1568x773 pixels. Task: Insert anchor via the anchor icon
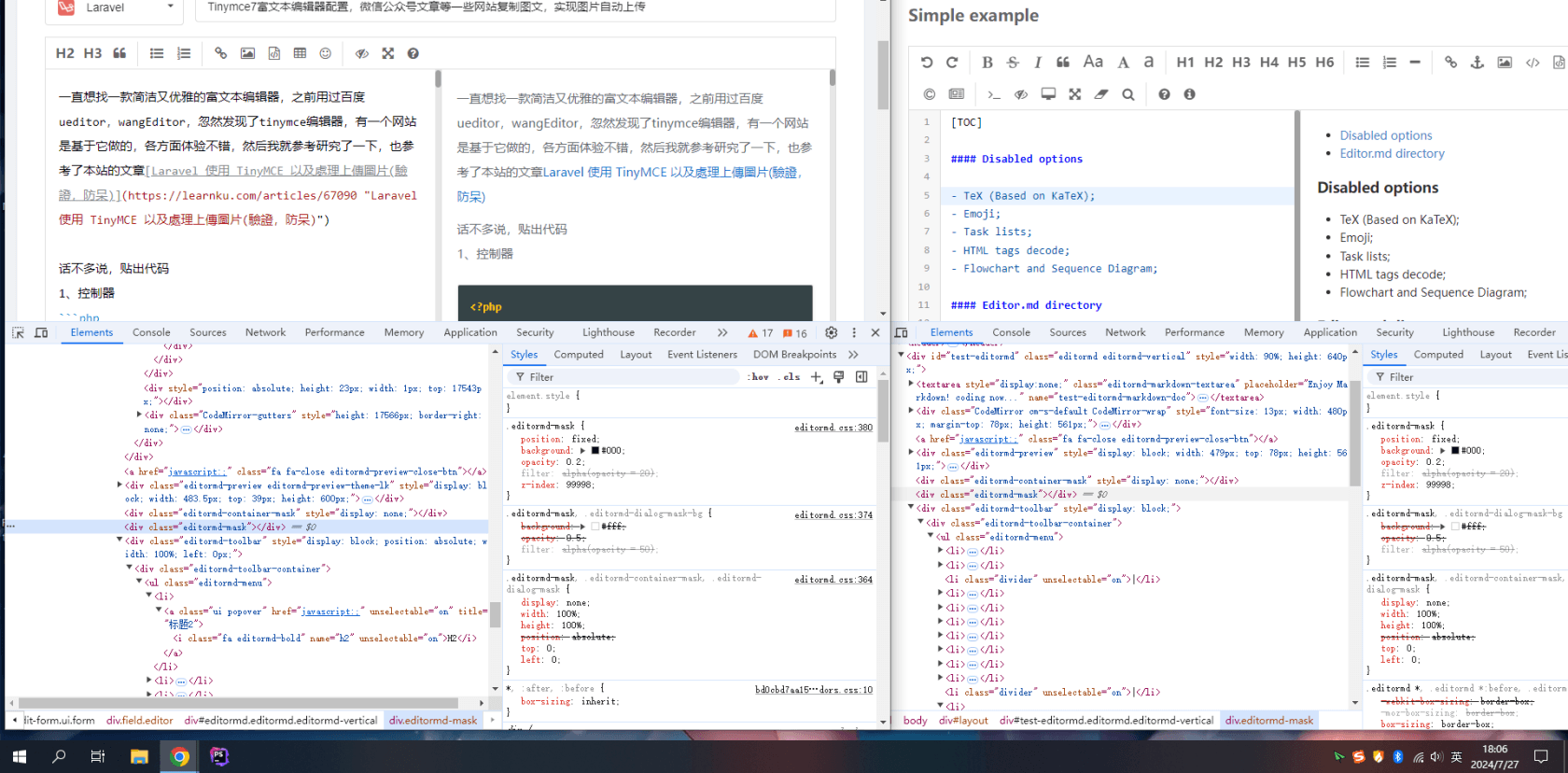1477,63
